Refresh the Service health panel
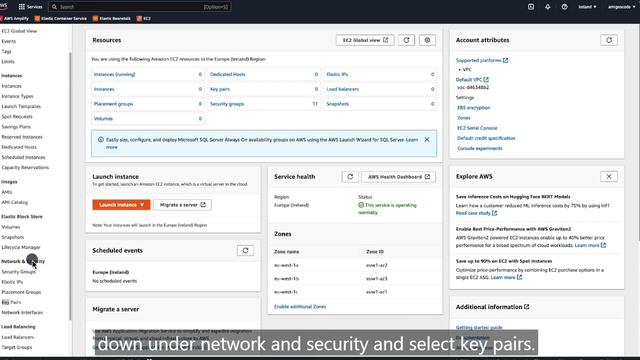Viewport: 640px width, 360px height. 350,177
